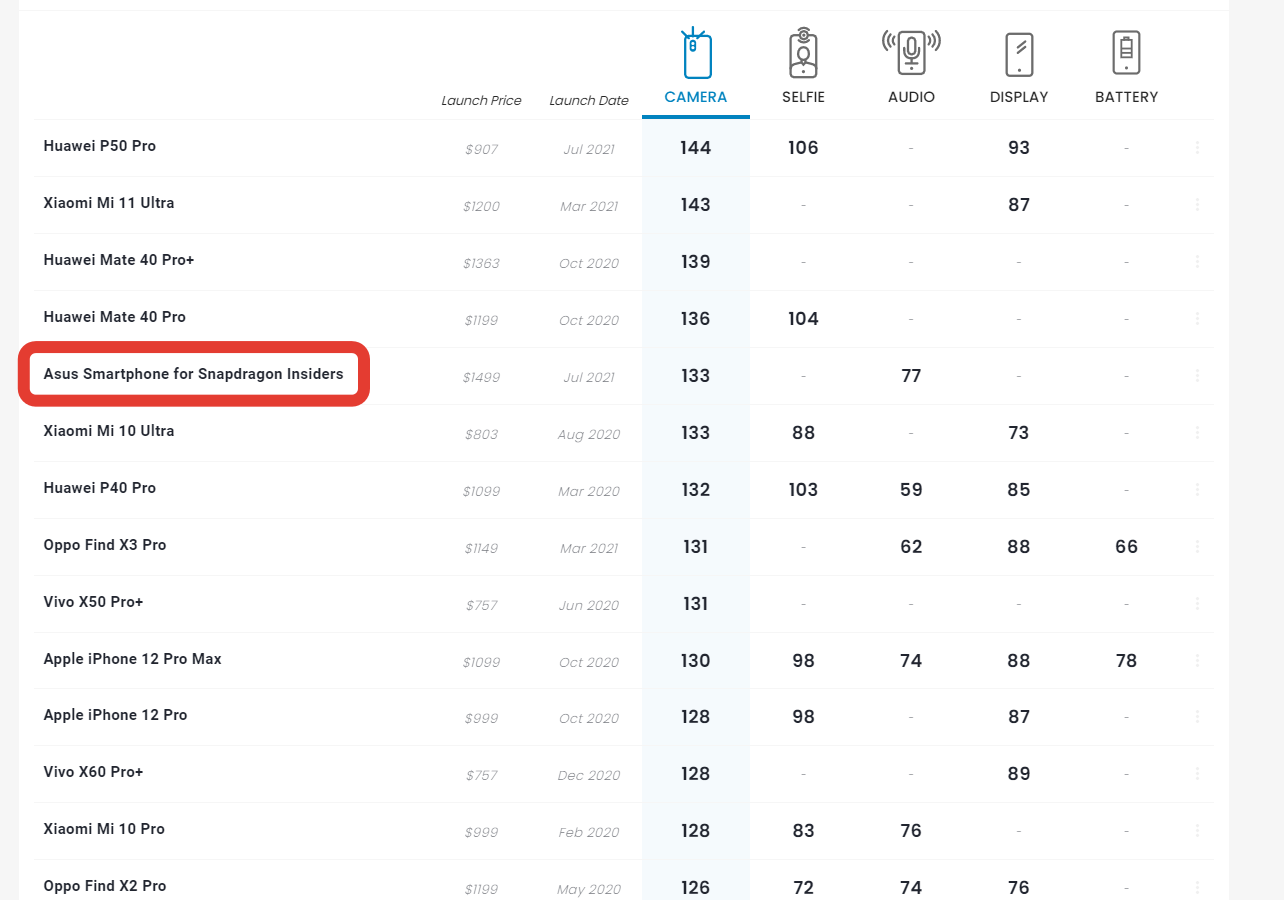The image size is (1284, 900).
Task: Open the Xiaomi Mi 10 Pro link
Action: tap(104, 829)
